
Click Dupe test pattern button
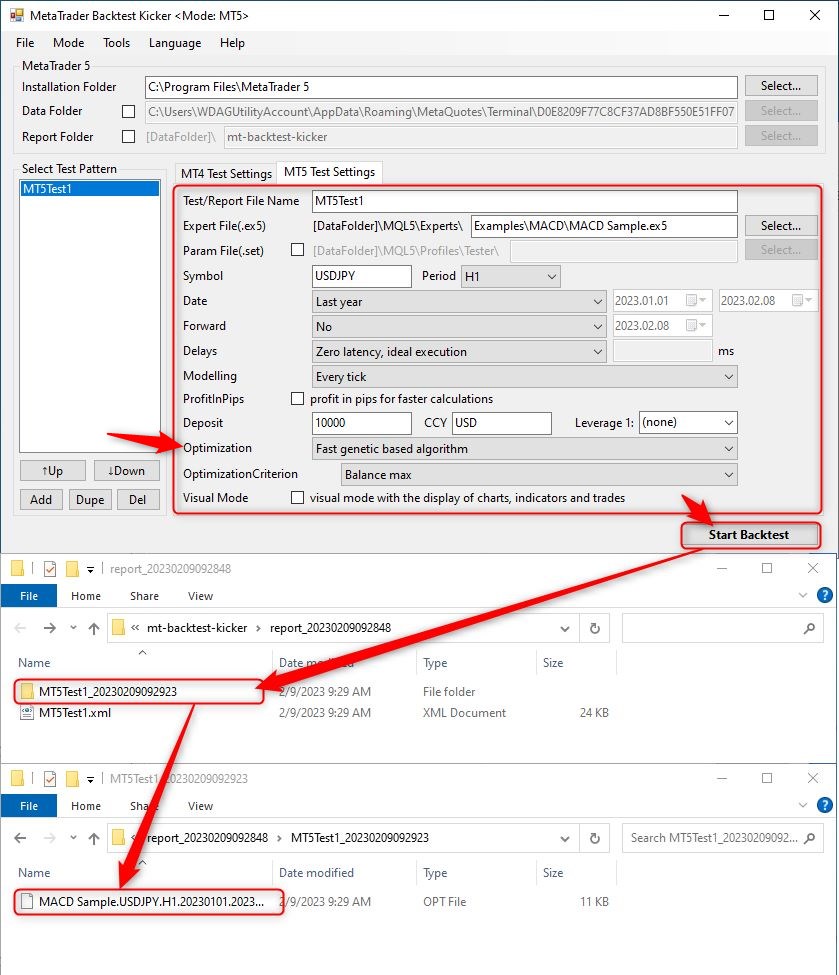(x=90, y=499)
